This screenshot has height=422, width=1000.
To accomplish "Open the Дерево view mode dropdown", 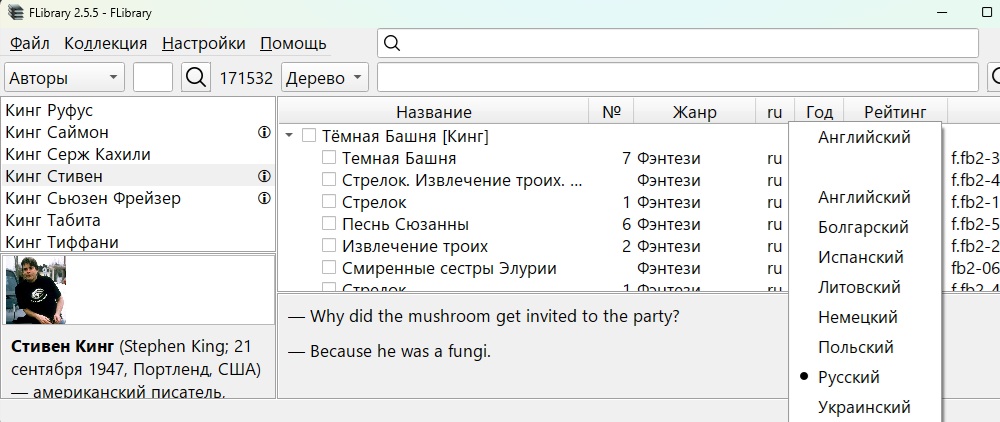I will 325,78.
